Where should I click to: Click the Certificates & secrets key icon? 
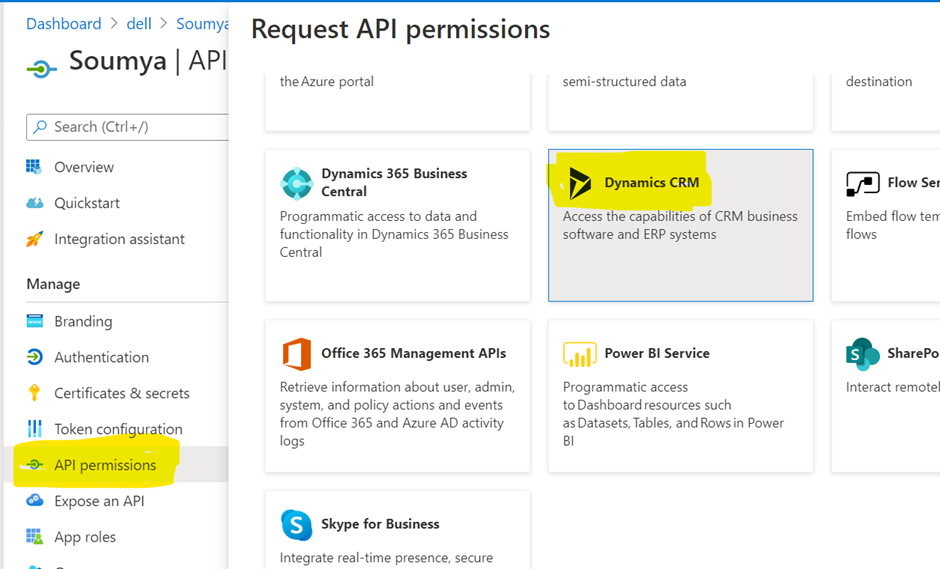(35, 393)
